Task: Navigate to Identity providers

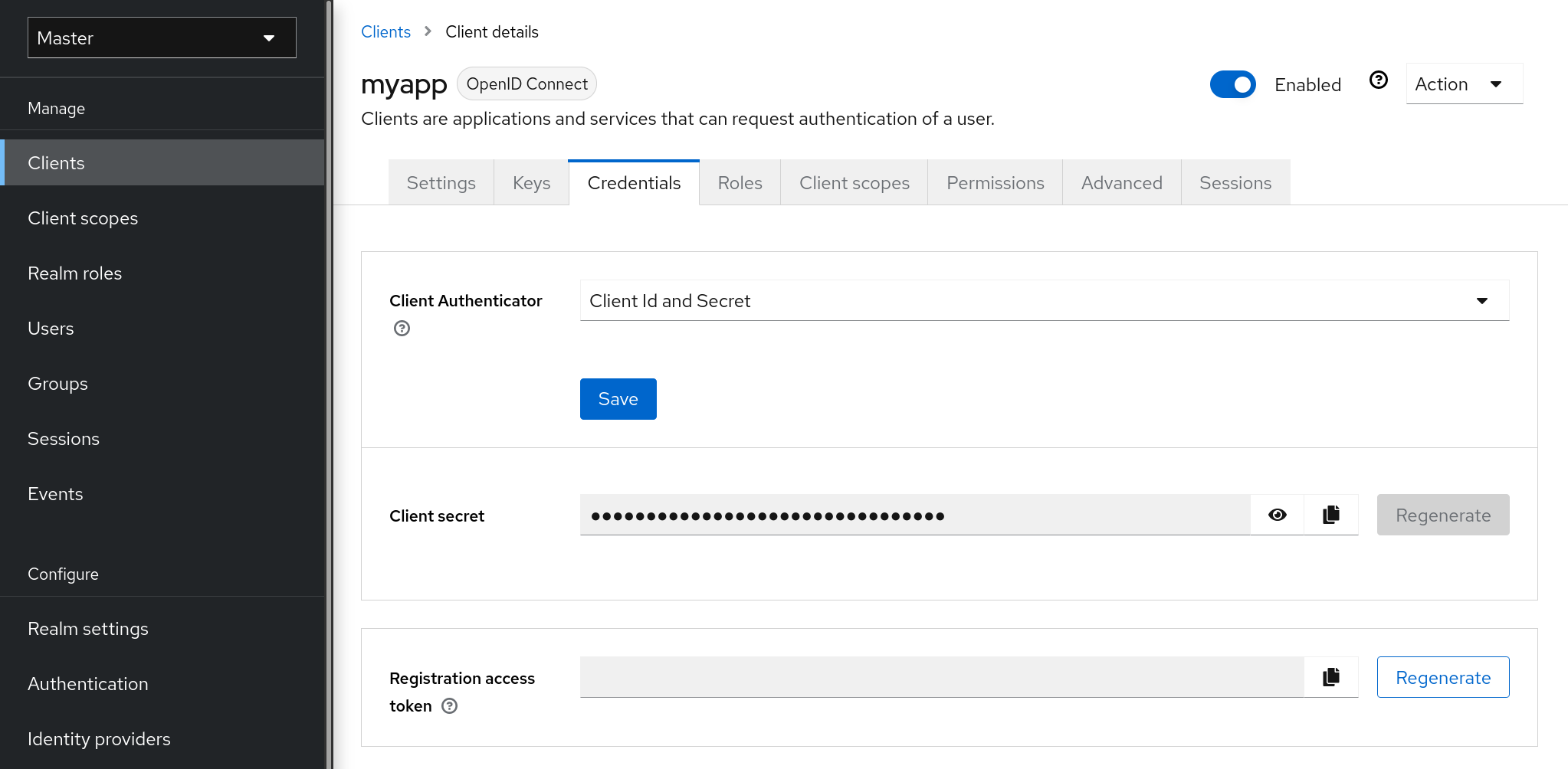Action: coord(99,738)
